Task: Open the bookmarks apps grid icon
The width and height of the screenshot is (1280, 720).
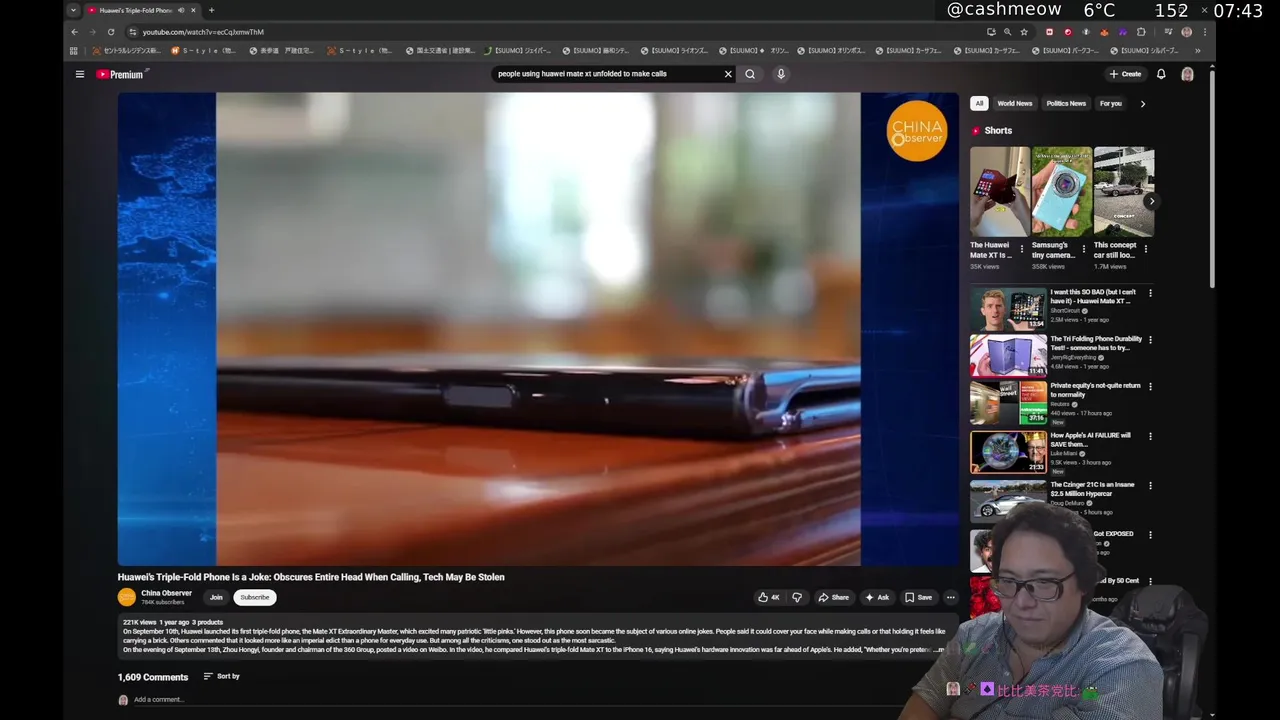Action: tap(73, 51)
